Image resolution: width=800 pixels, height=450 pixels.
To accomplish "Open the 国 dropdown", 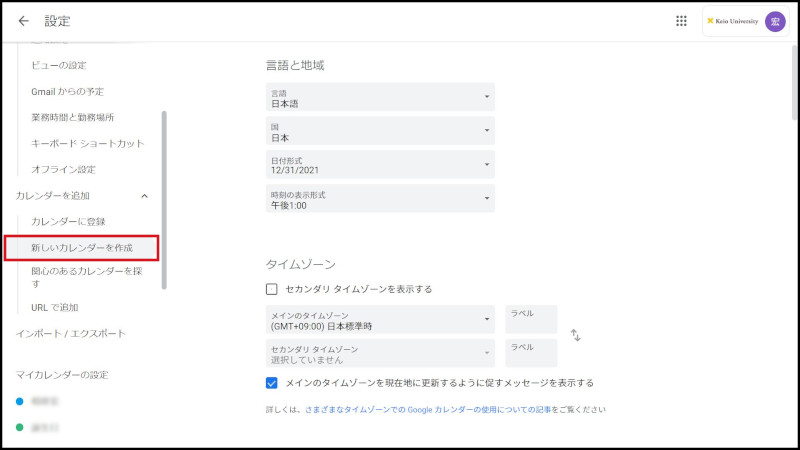I will [380, 131].
